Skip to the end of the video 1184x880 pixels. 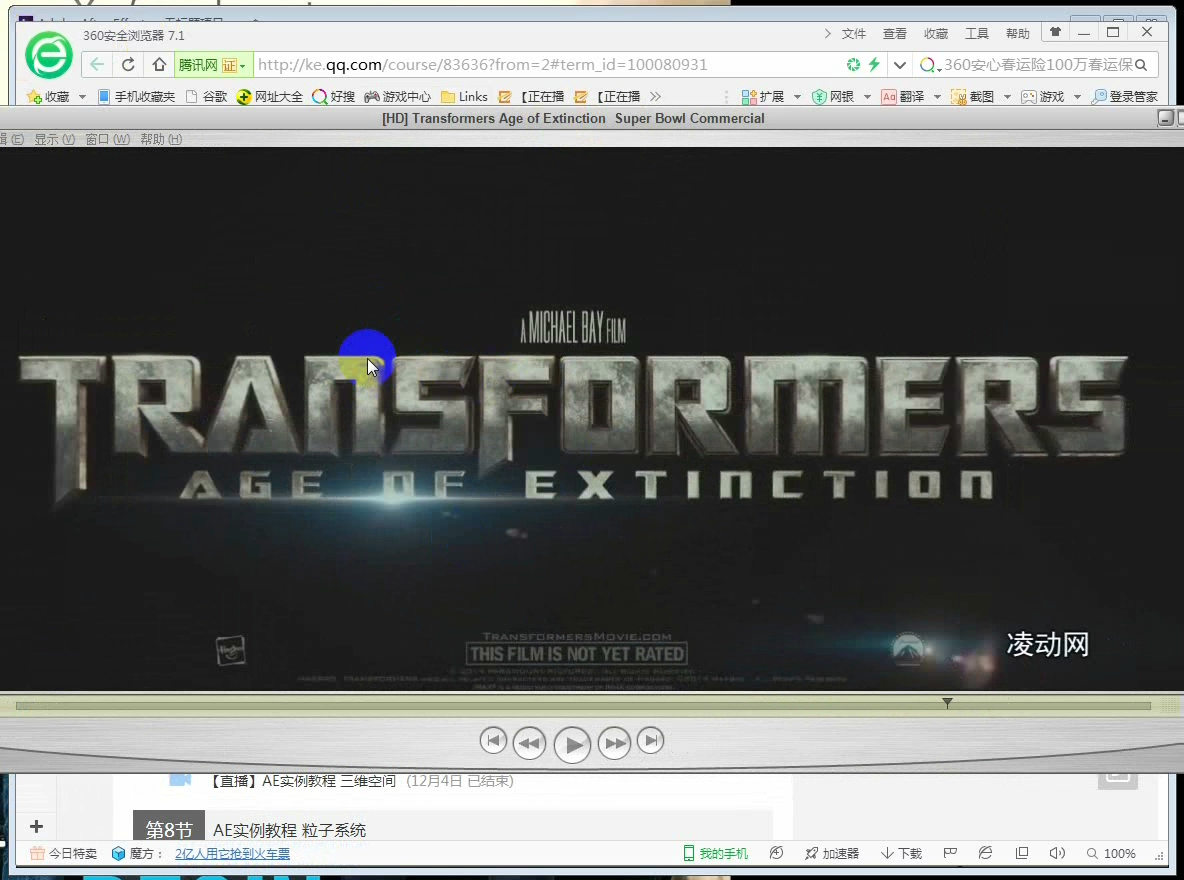click(651, 741)
